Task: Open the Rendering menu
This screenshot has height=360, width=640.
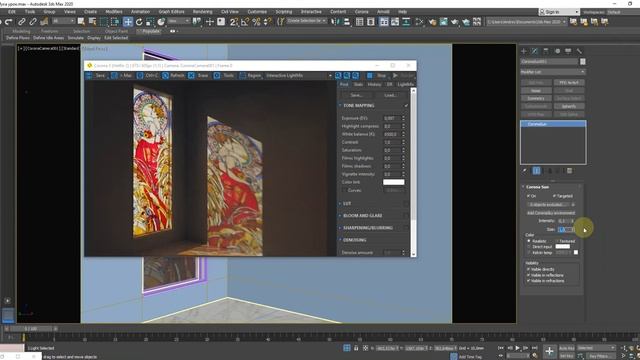Action: (x=202, y=12)
